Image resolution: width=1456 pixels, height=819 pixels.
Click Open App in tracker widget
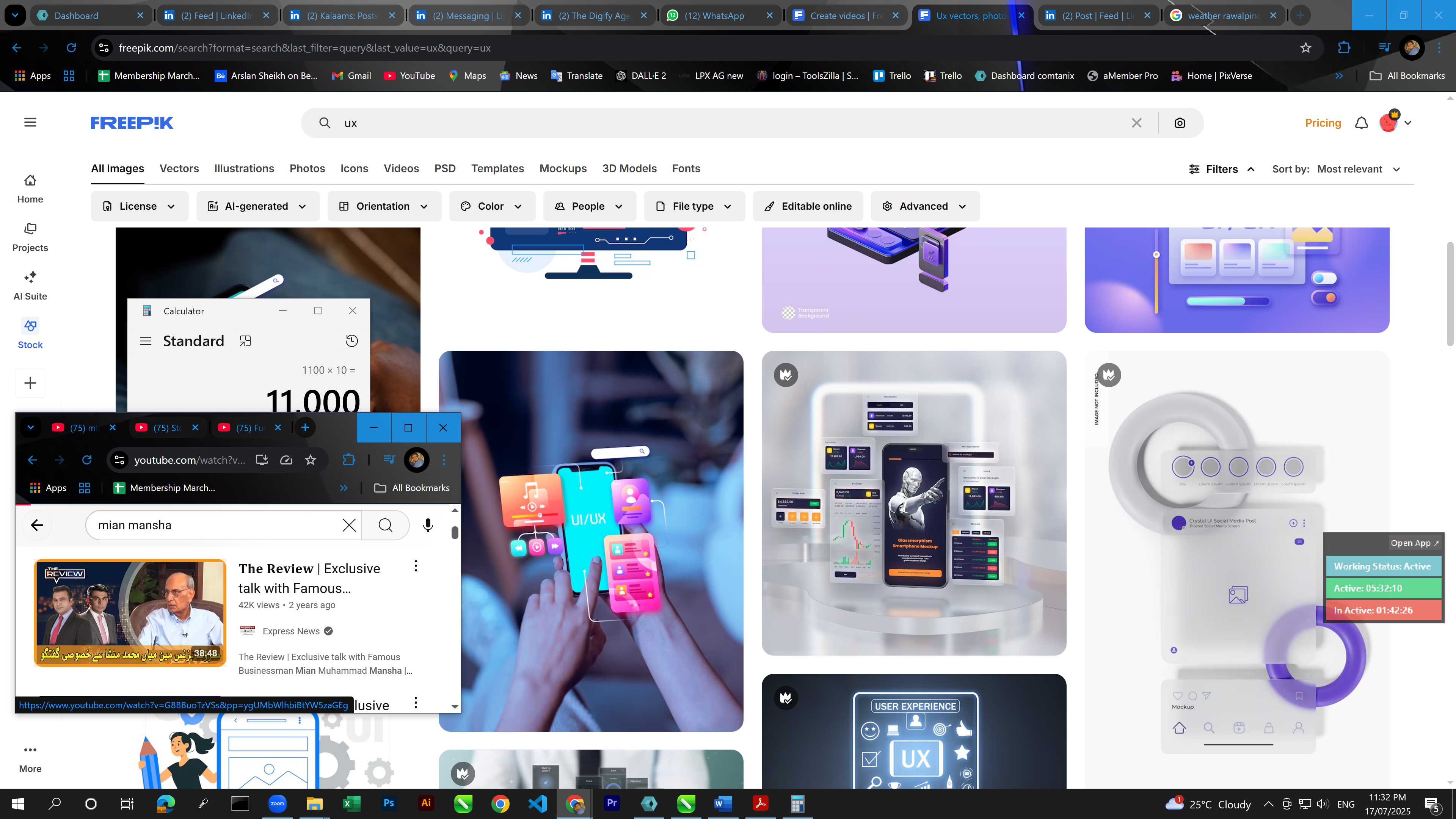(x=1414, y=543)
